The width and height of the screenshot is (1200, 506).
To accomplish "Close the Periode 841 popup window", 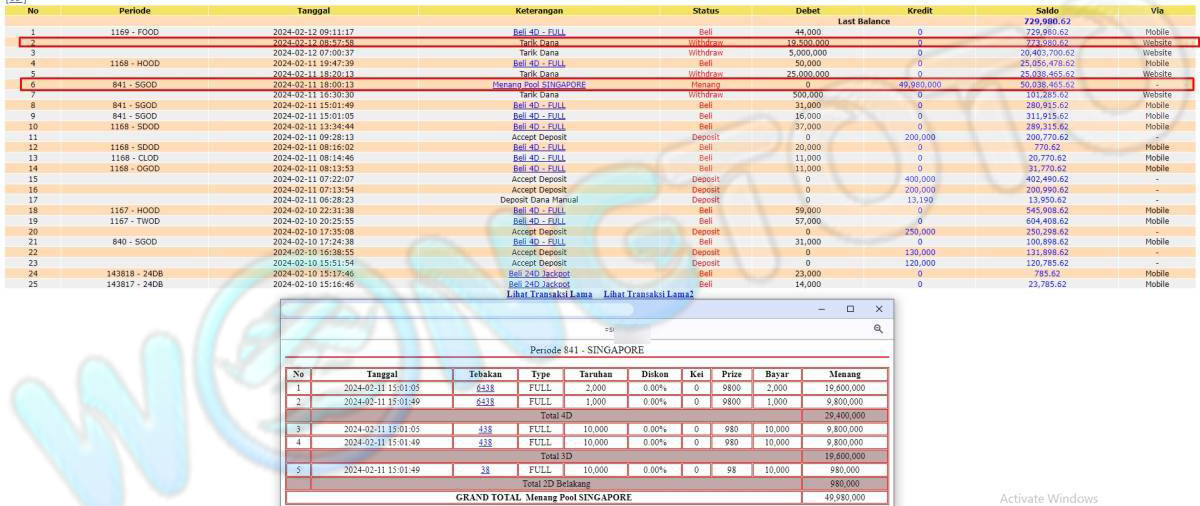I will click(x=878, y=309).
